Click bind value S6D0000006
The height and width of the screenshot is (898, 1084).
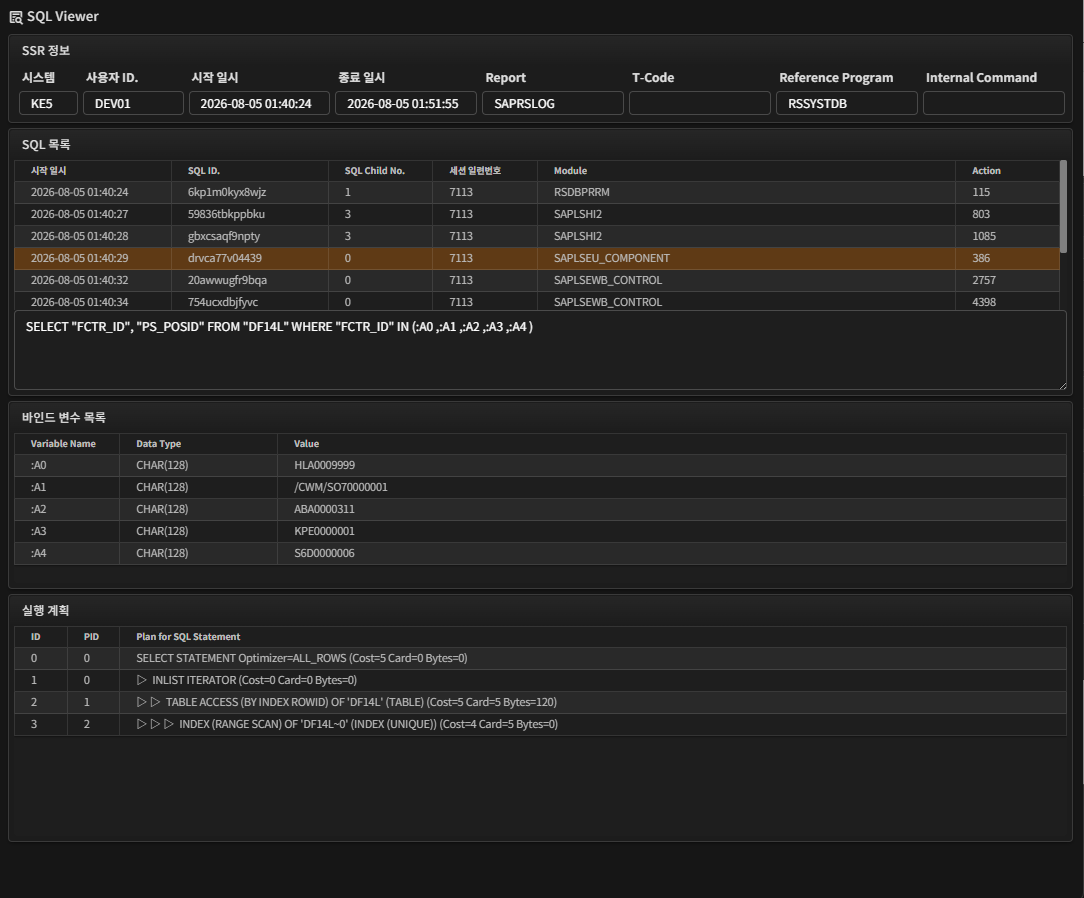[x=324, y=553]
